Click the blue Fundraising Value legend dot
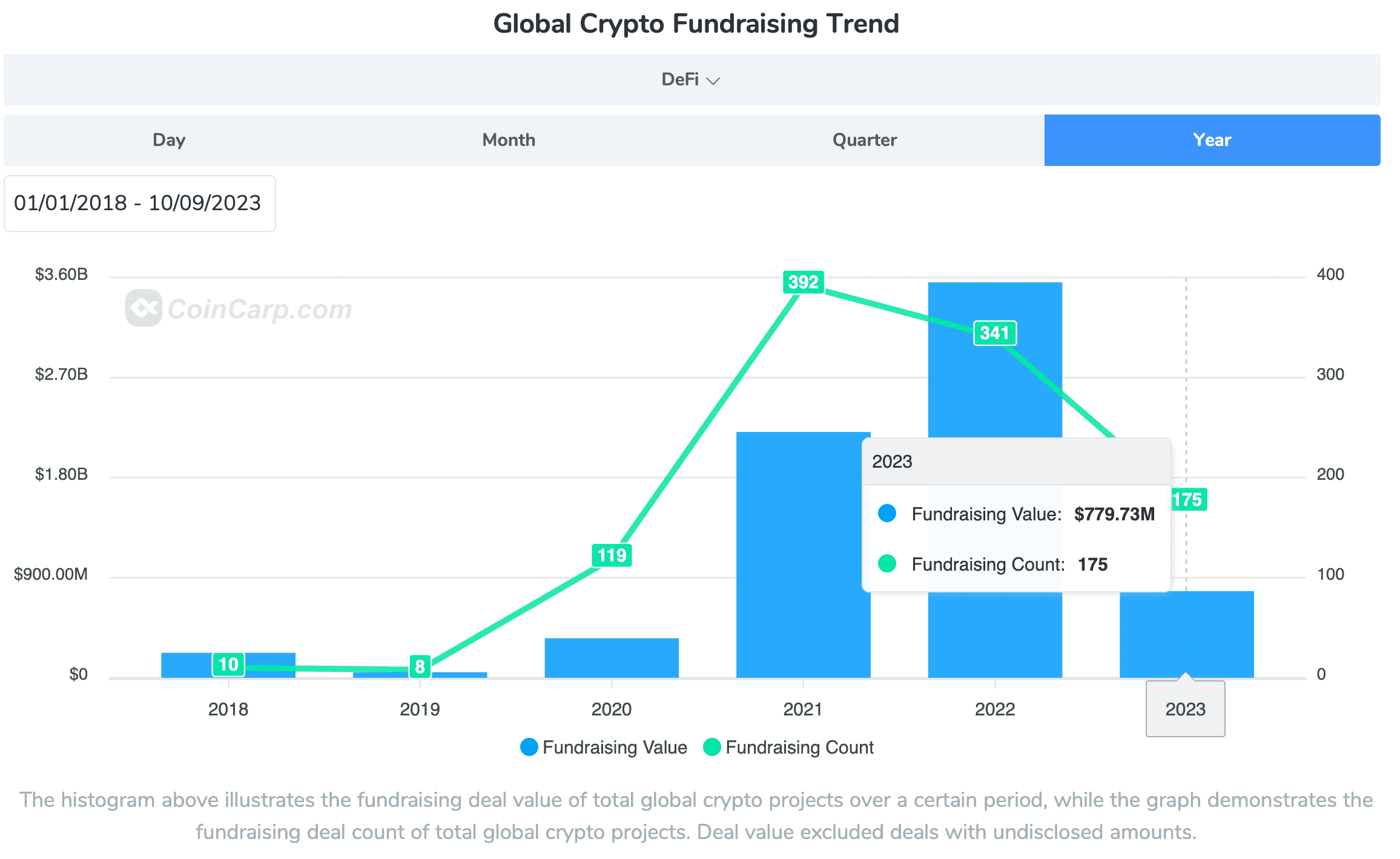Image resolution: width=1400 pixels, height=859 pixels. click(529, 747)
